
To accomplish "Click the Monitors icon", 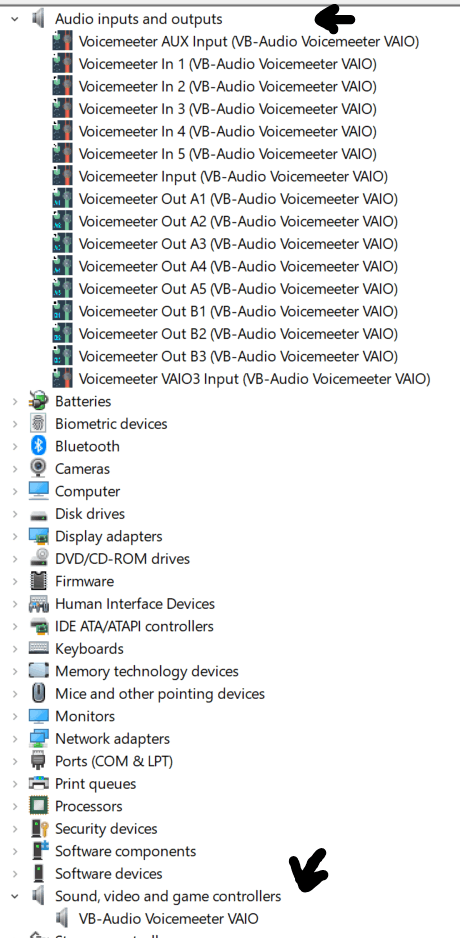I will [38, 716].
